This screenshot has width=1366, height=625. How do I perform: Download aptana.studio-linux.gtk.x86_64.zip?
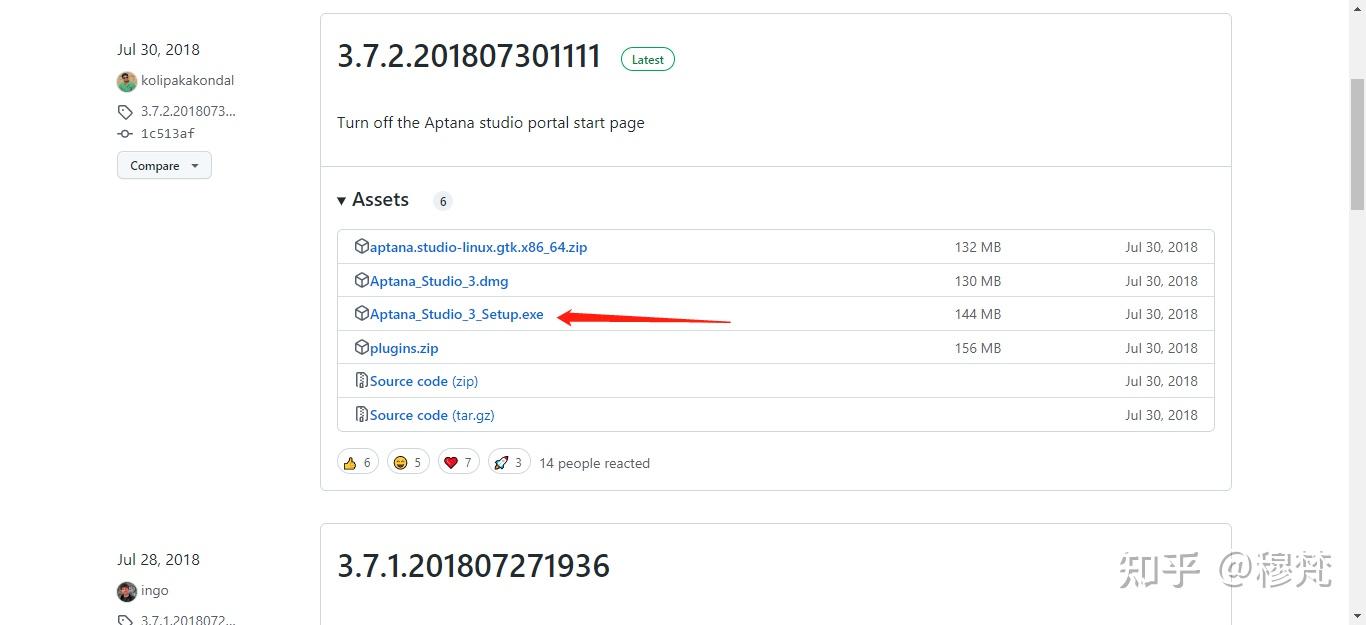[x=477, y=247]
